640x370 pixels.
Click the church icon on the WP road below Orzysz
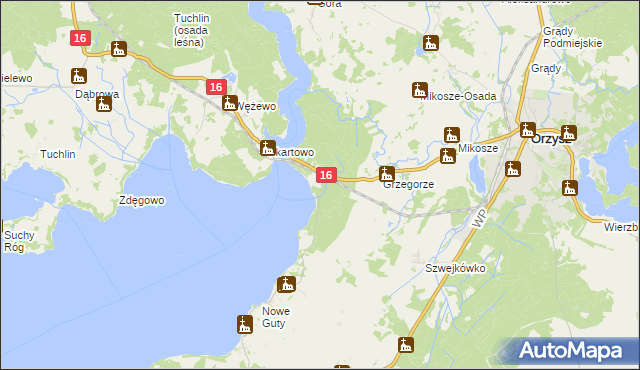[513, 169]
